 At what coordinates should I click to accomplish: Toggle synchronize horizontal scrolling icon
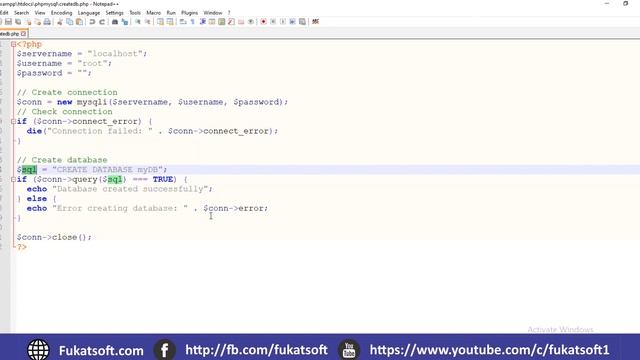click(170, 22)
